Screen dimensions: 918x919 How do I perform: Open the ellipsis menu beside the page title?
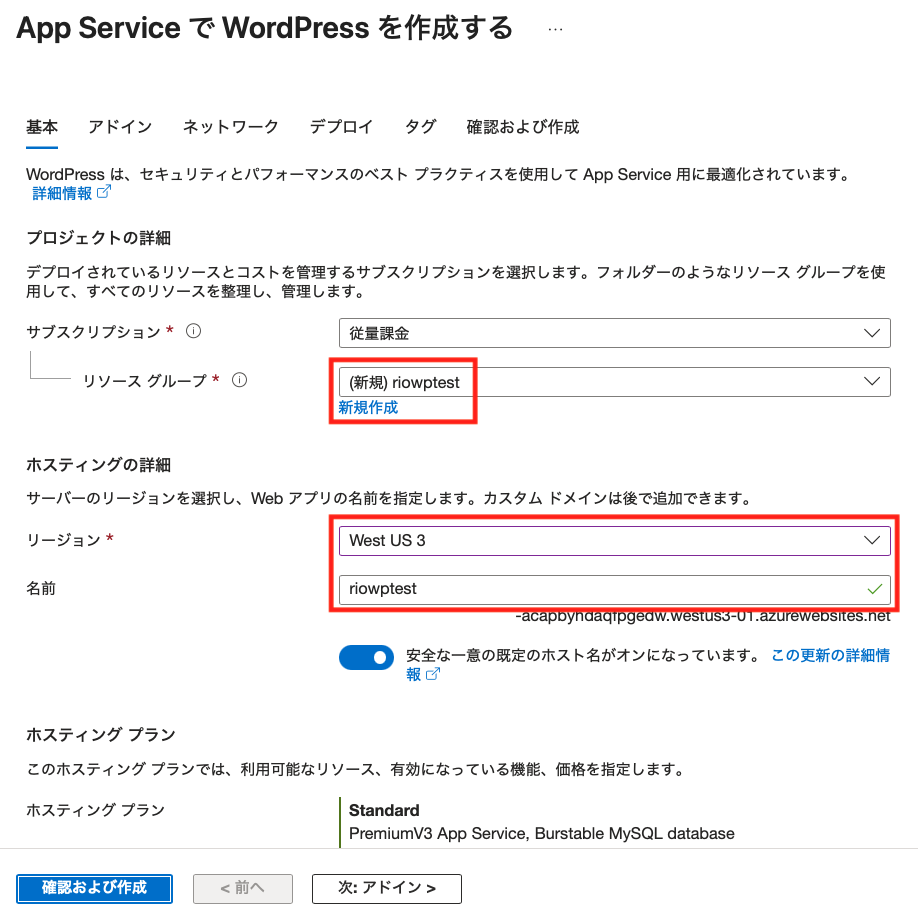pyautogui.click(x=555, y=29)
